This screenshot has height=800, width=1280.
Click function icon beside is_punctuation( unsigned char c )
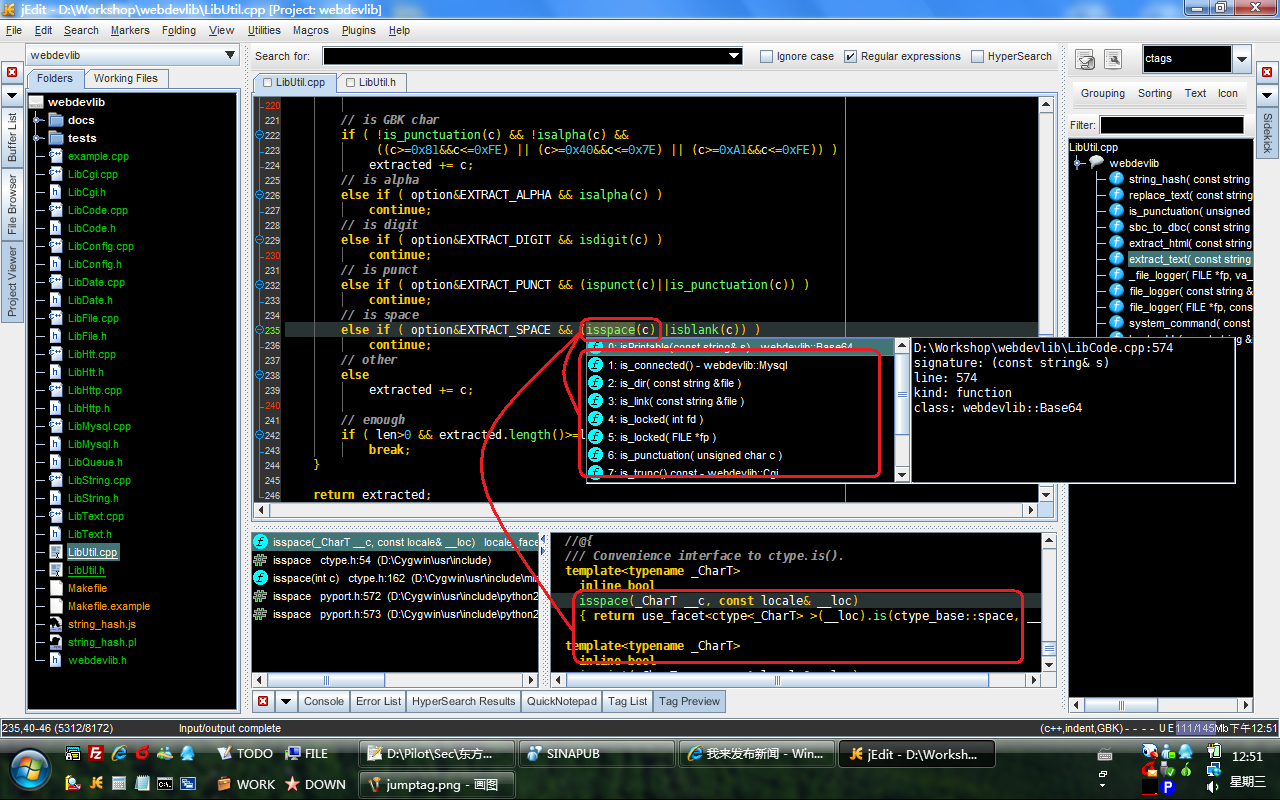click(x=595, y=455)
